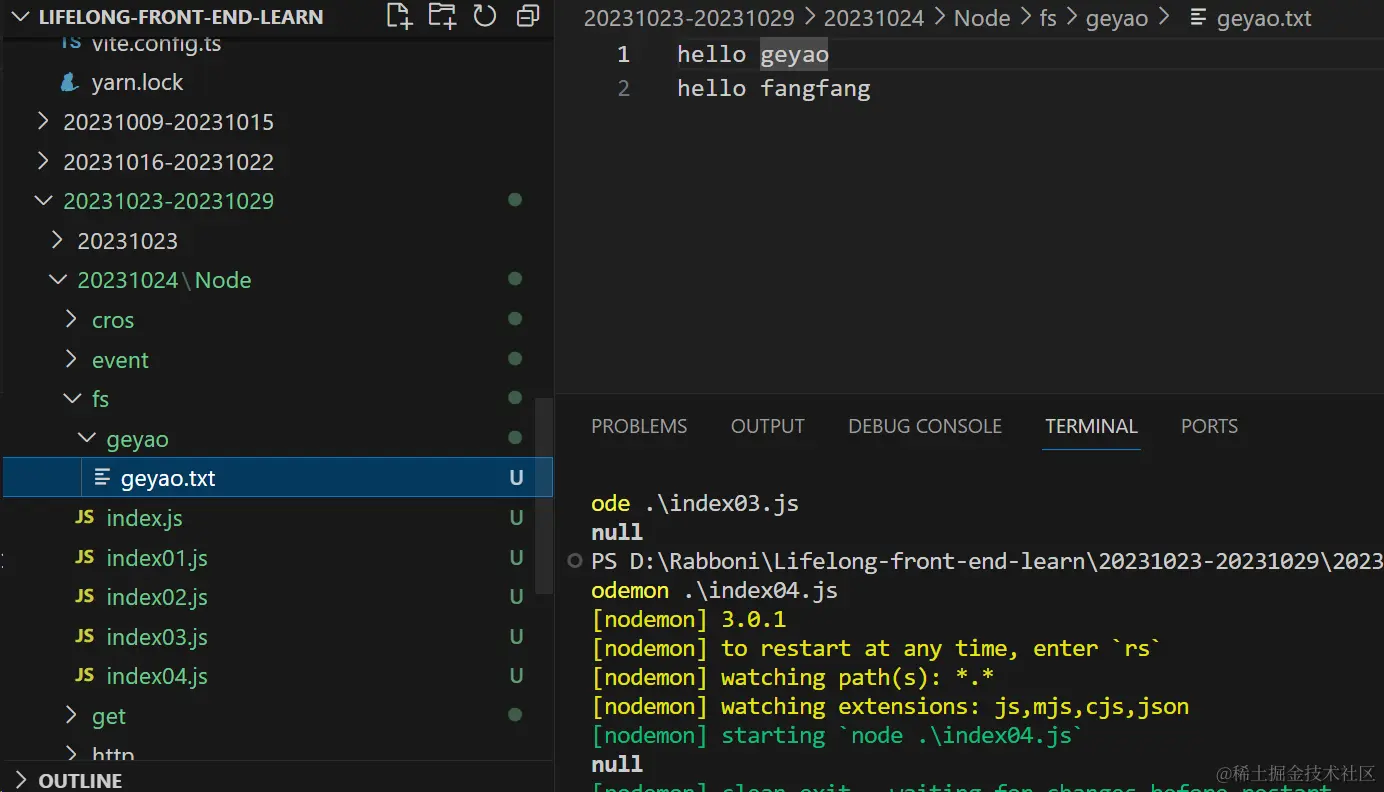Expand the 20231016-20231022 folder
The height and width of the screenshot is (792, 1384).
click(x=42, y=161)
